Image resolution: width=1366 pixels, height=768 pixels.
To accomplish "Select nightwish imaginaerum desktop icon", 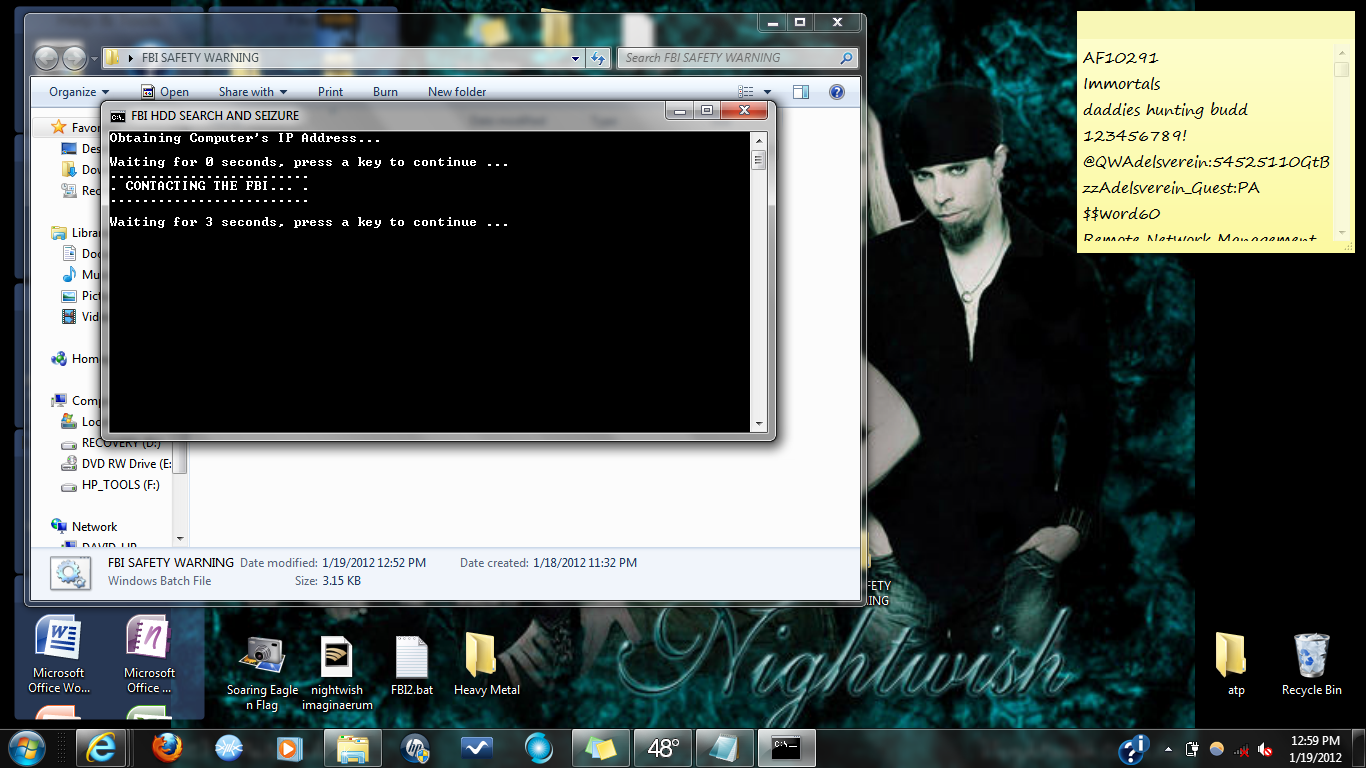I will coord(337,673).
